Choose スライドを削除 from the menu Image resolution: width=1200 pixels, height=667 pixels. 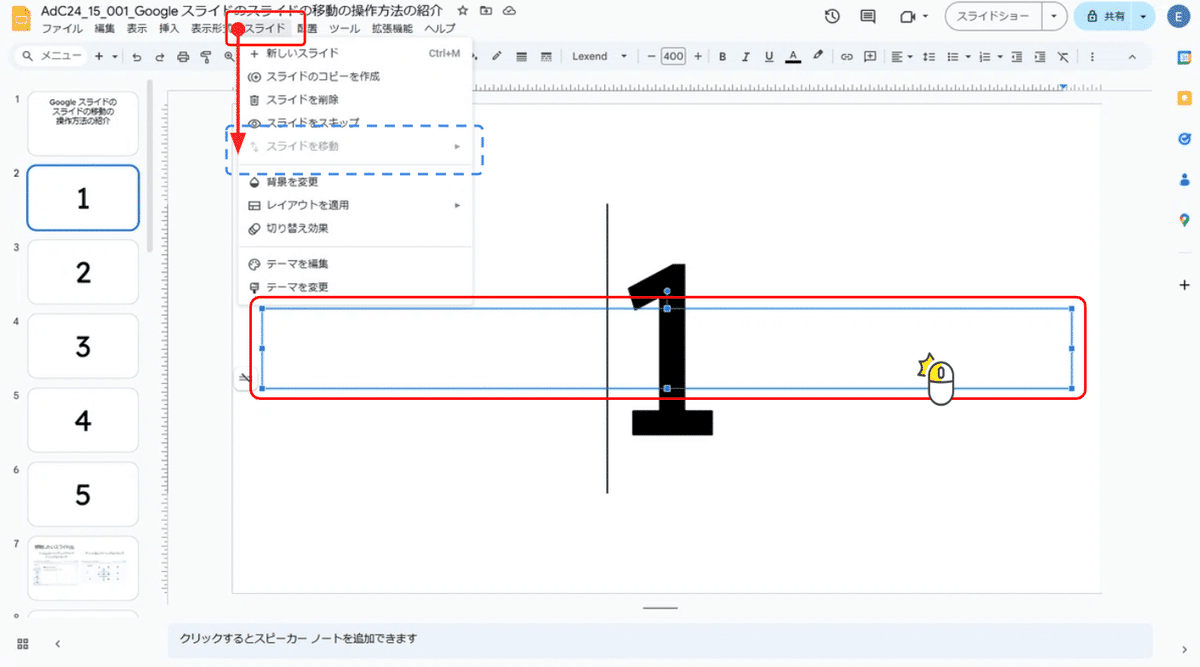pyautogui.click(x=300, y=99)
